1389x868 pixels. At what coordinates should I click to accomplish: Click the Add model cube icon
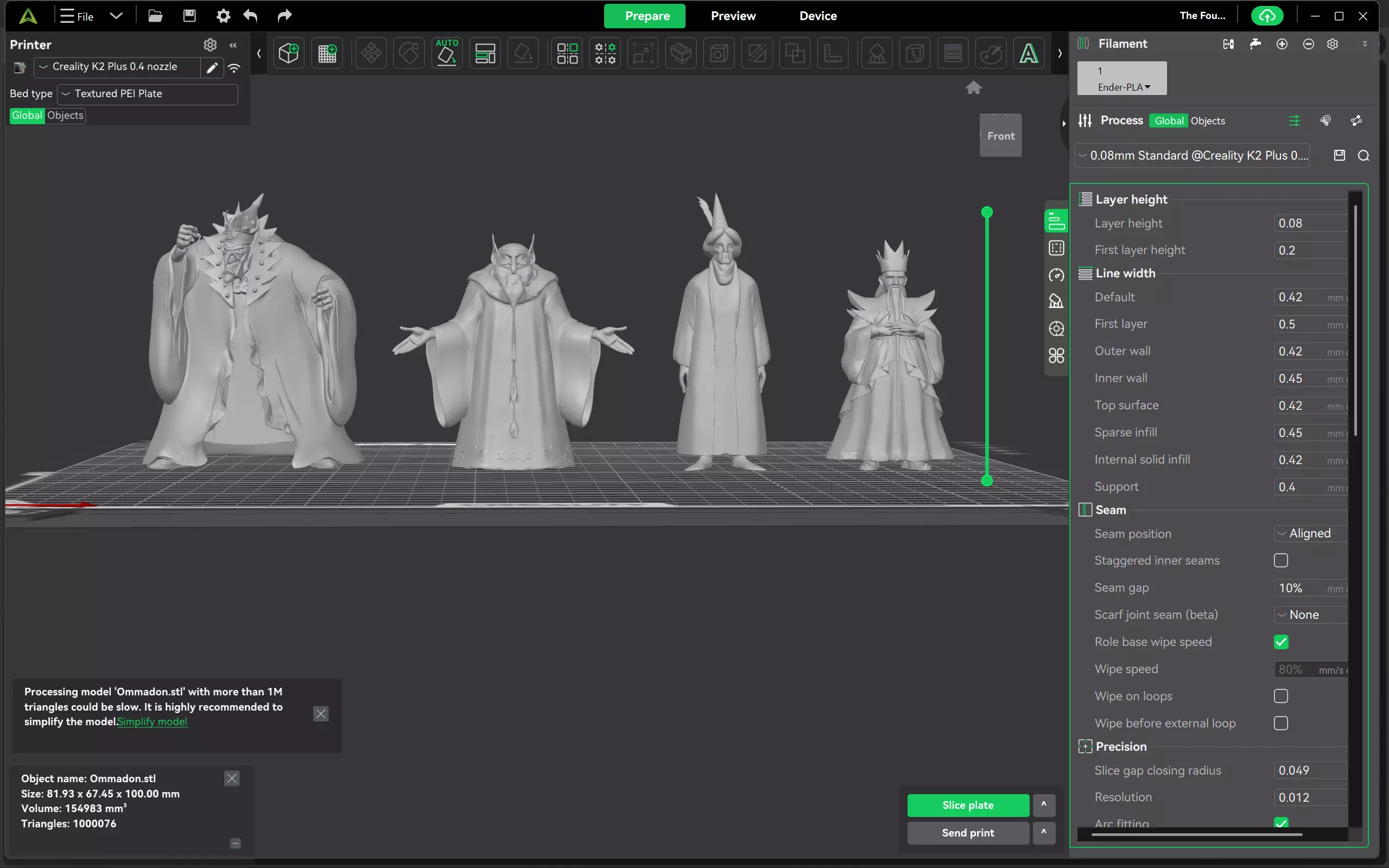289,53
